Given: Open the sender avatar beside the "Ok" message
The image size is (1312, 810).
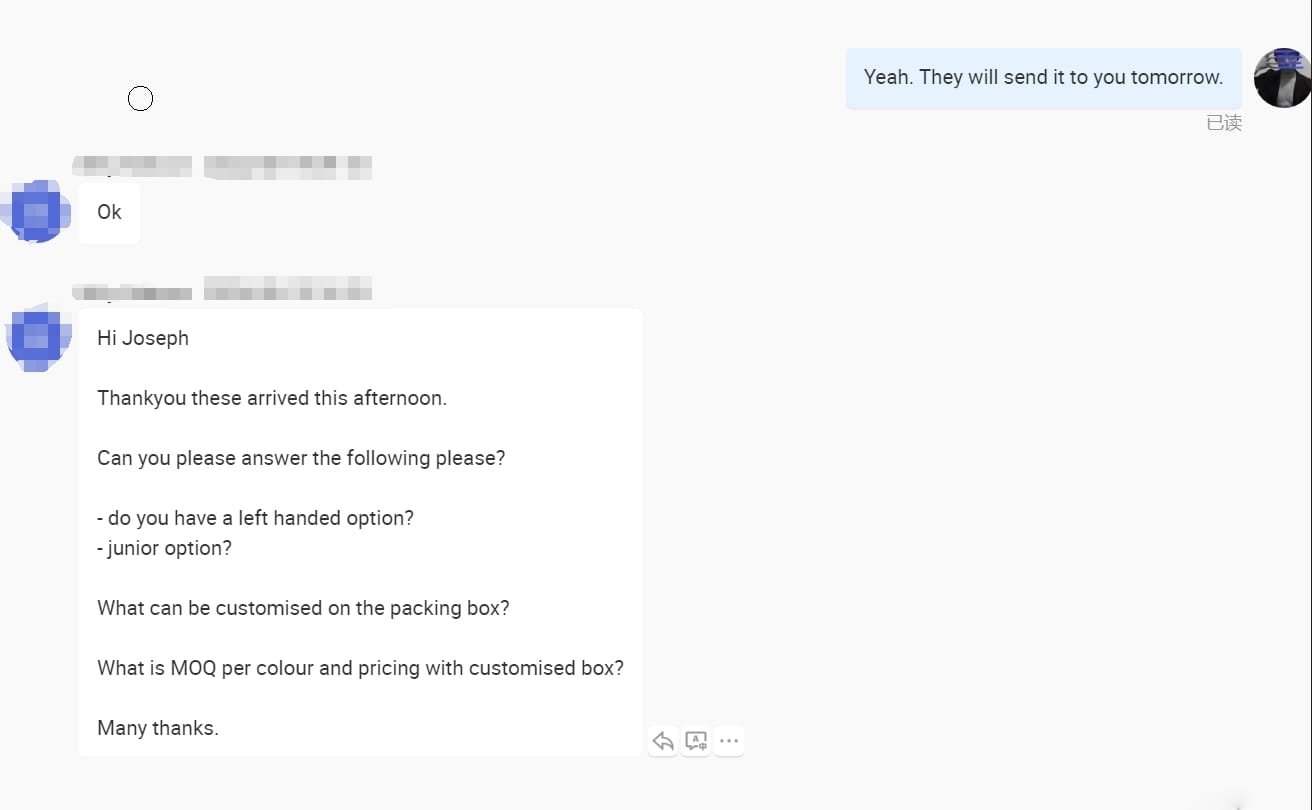Looking at the screenshot, I should (x=37, y=212).
